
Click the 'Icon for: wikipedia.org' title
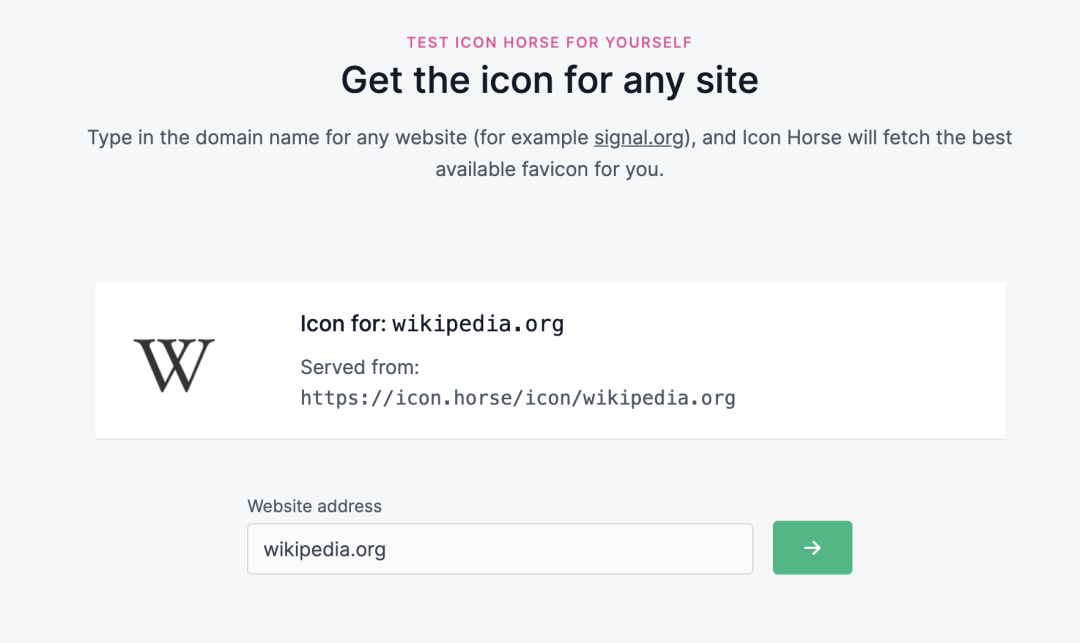tap(432, 324)
